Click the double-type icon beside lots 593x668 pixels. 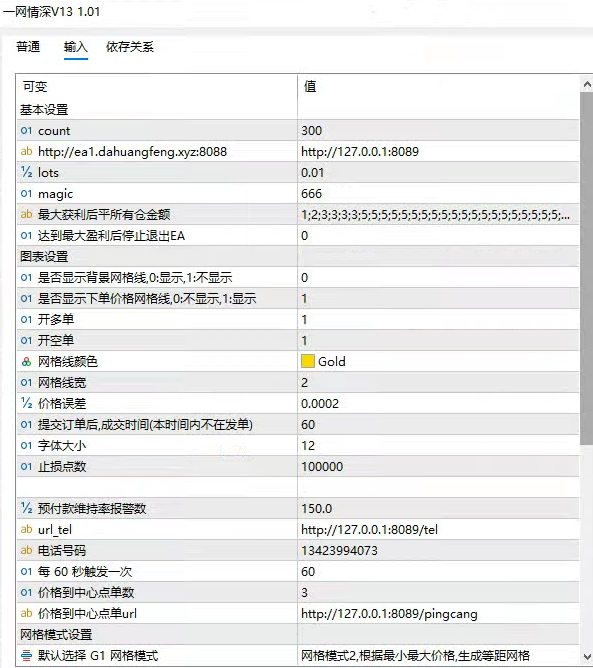tap(26, 173)
